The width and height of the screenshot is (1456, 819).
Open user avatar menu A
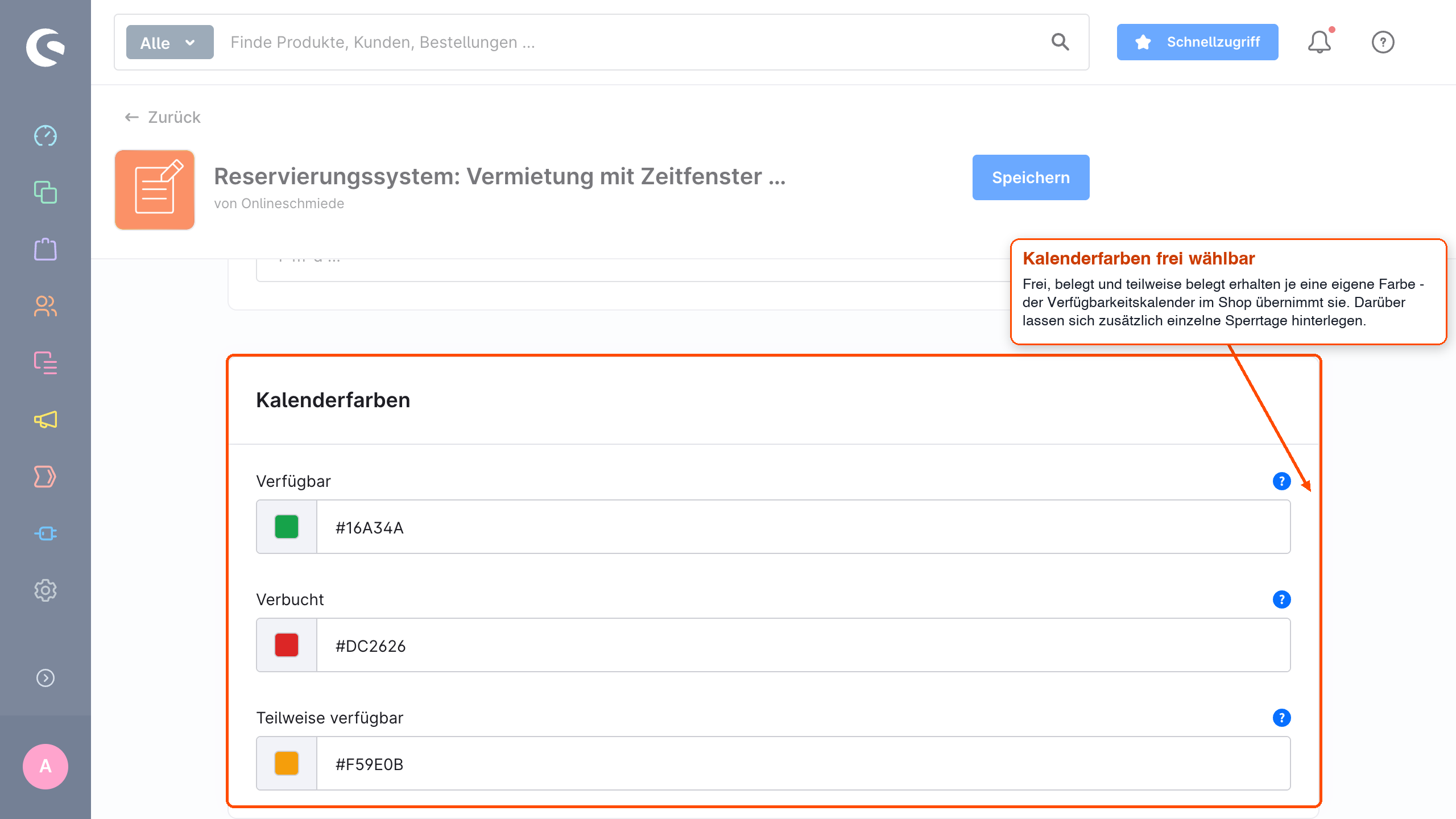45,766
